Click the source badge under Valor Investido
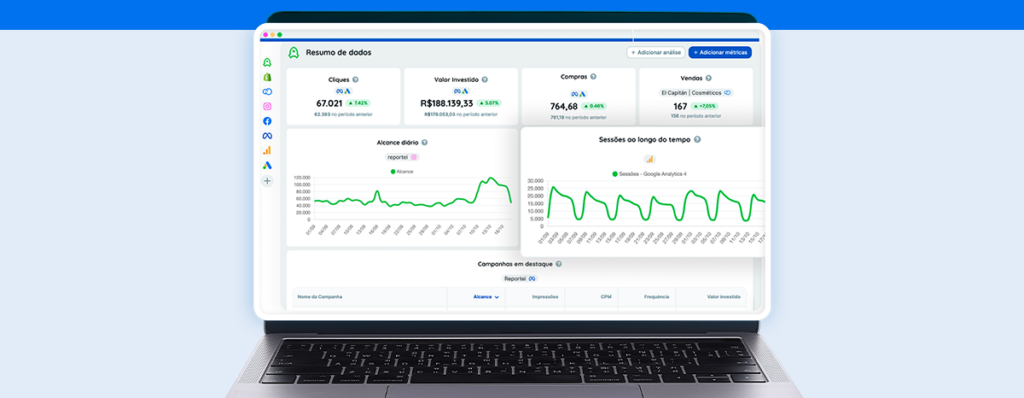The height and width of the screenshot is (398, 1024). (461, 91)
